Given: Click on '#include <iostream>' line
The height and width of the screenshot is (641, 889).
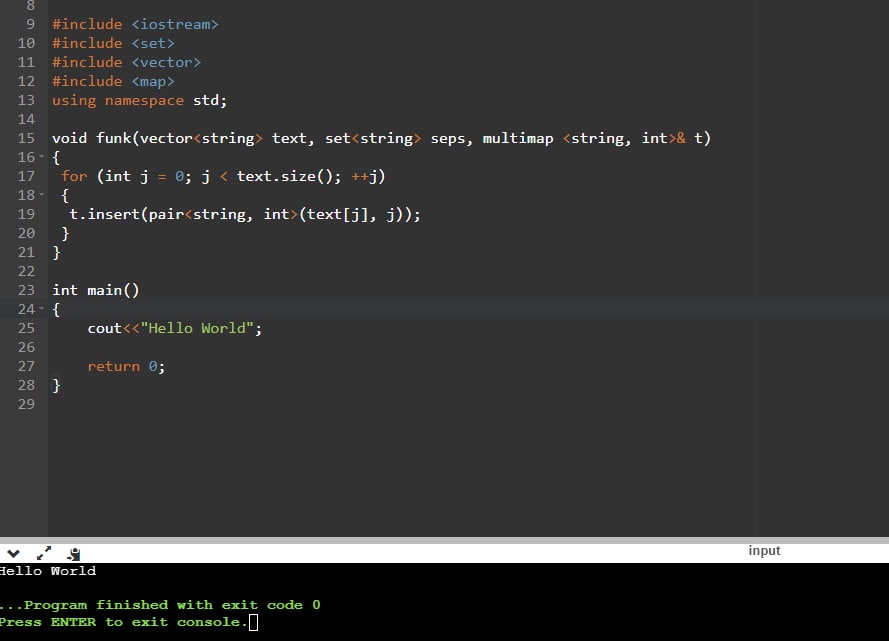Looking at the screenshot, I should pos(135,24).
